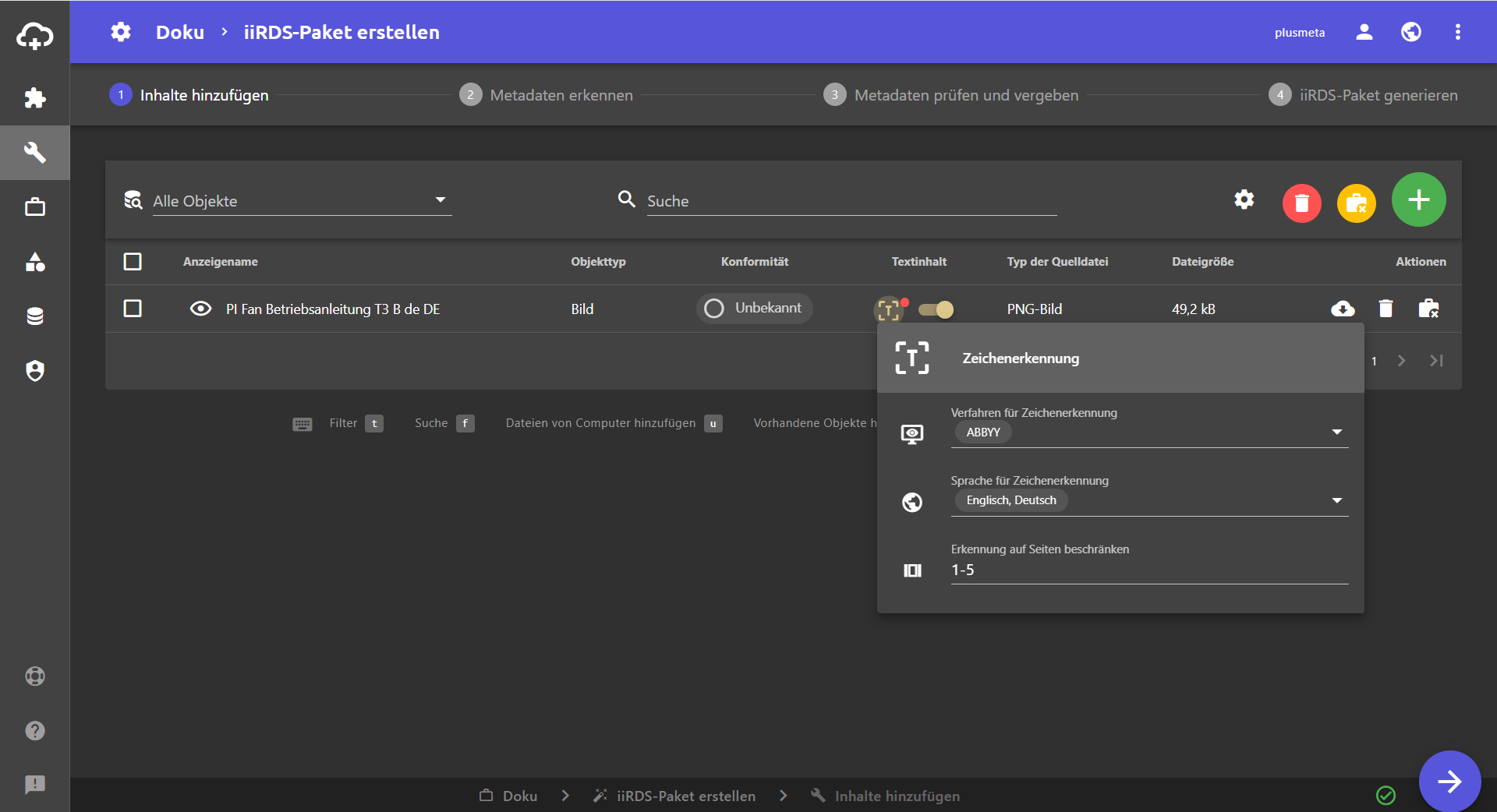Click the green check status icon
The width and height of the screenshot is (1497, 812).
point(1386,795)
